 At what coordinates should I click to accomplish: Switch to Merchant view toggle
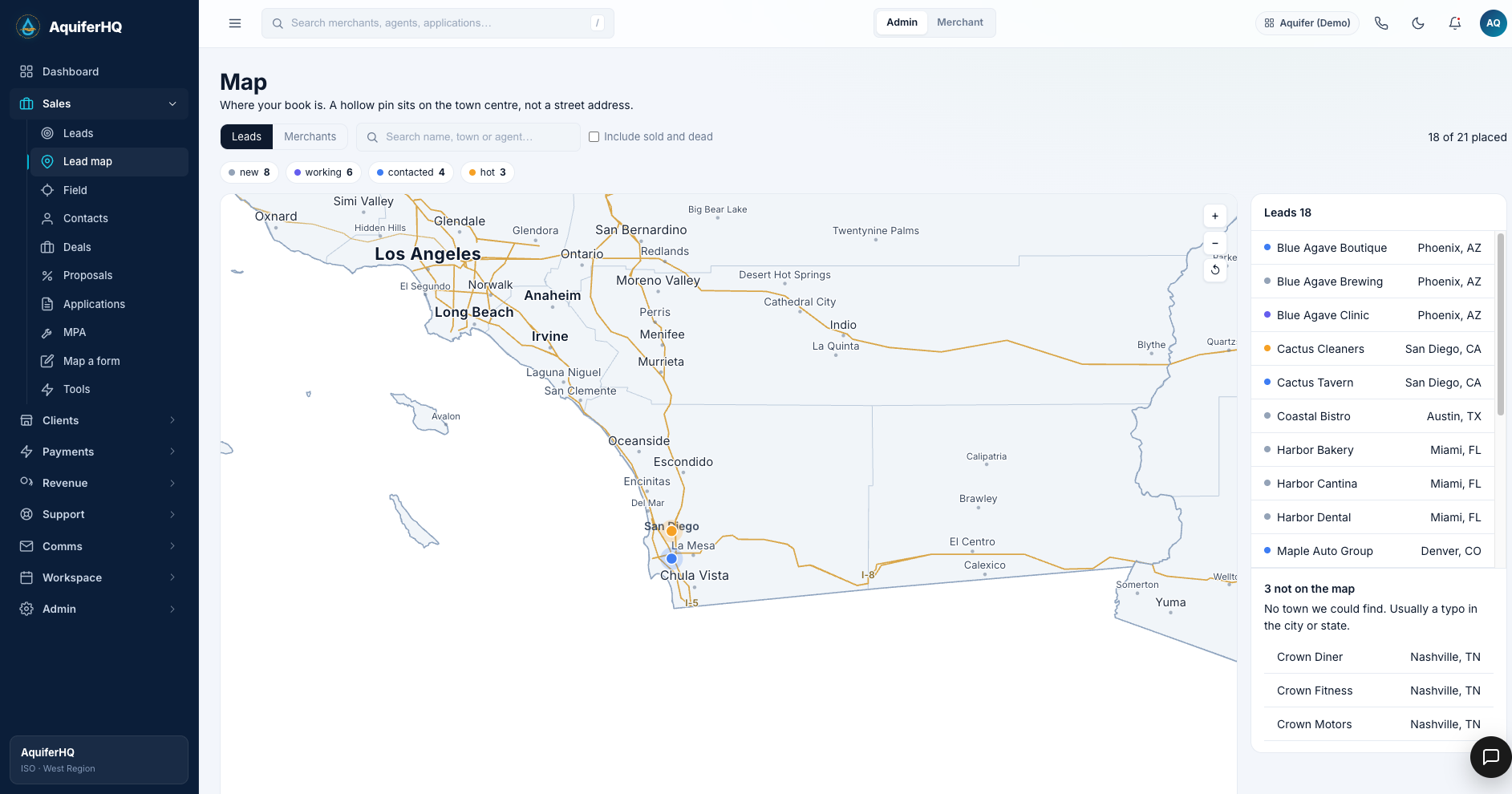(960, 22)
